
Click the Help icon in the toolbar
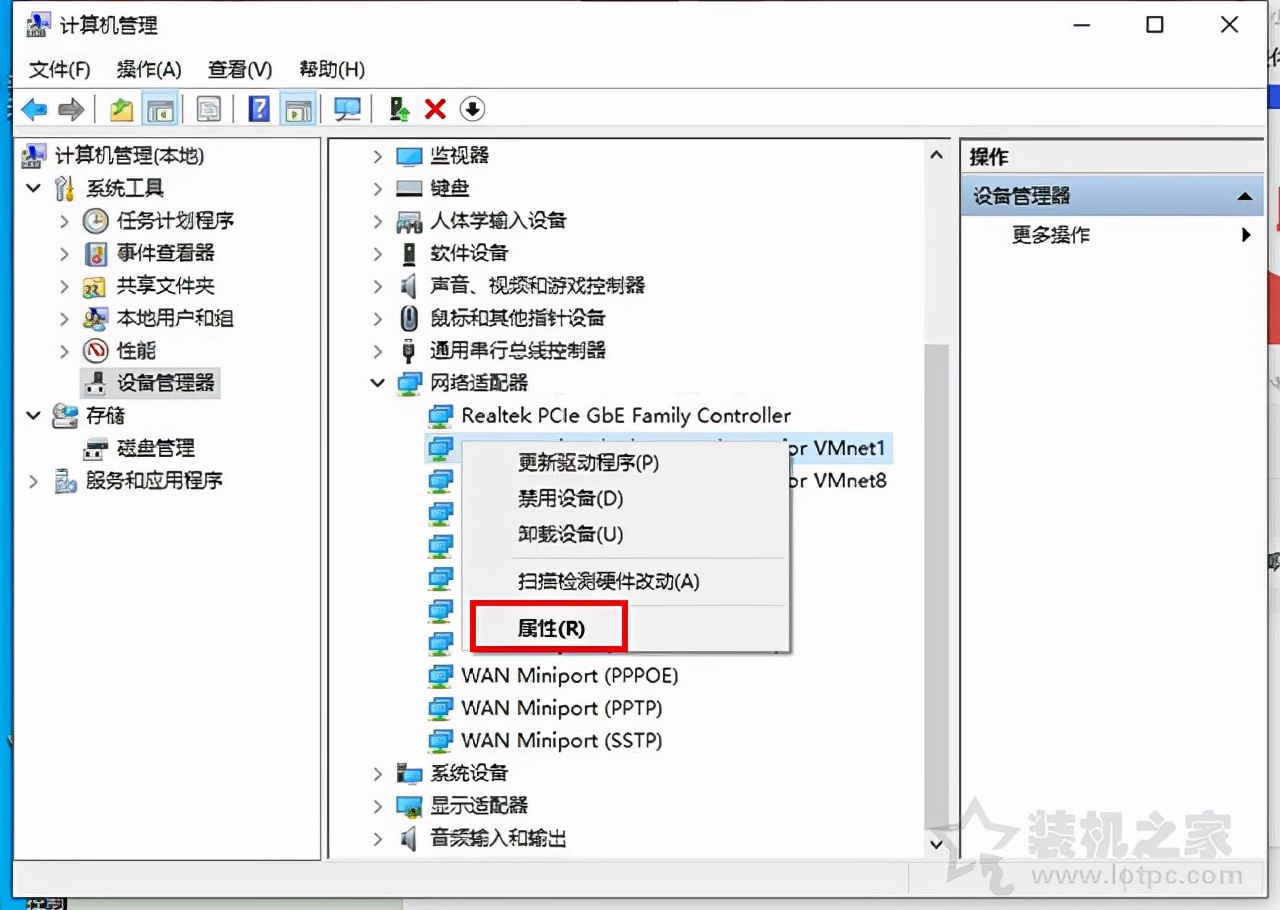[259, 108]
